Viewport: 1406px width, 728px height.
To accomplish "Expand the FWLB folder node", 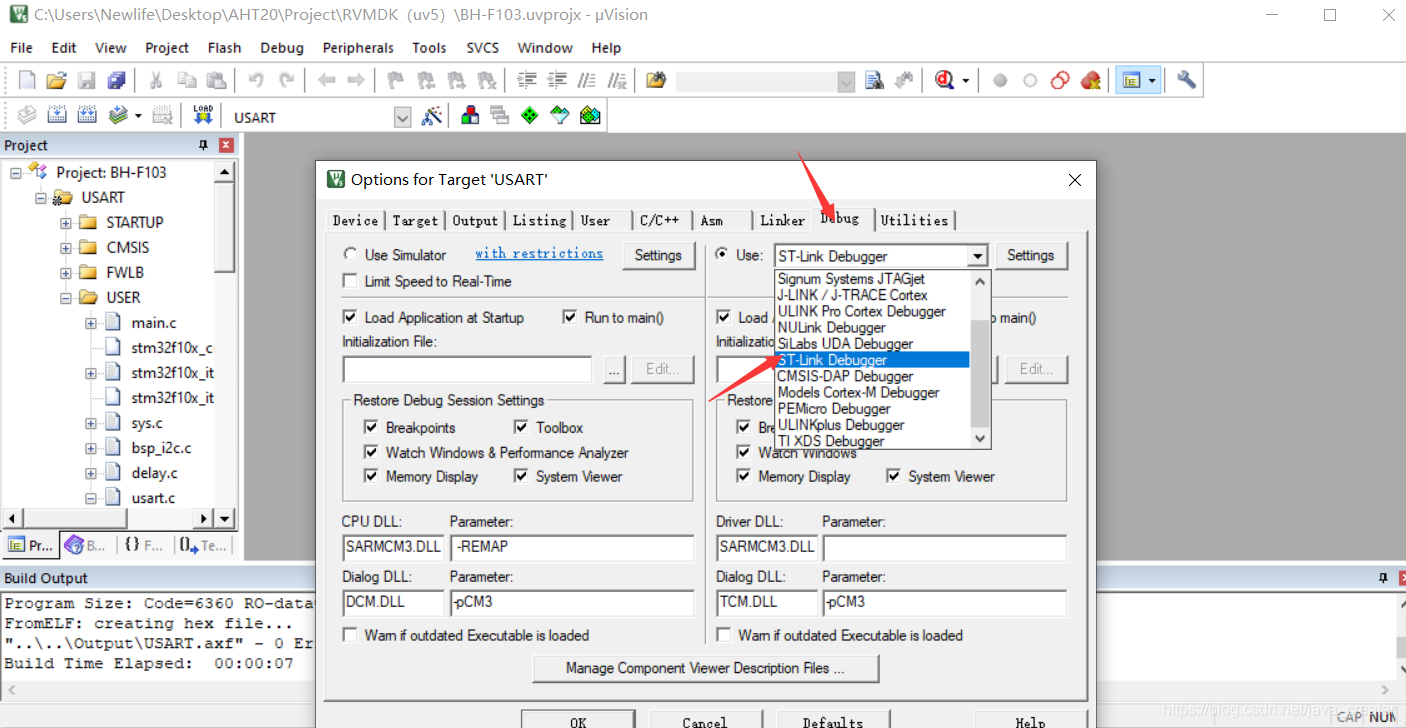I will click(x=66, y=272).
